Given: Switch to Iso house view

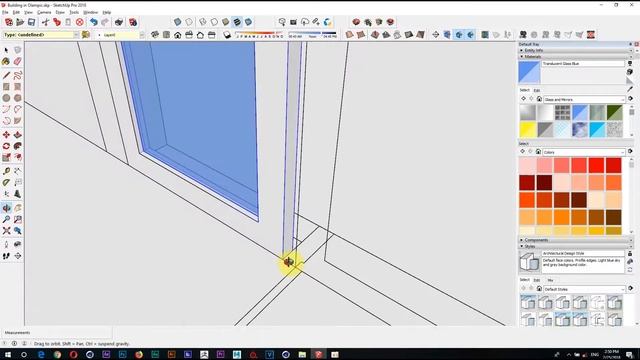Looking at the screenshot, I should pos(155,35).
